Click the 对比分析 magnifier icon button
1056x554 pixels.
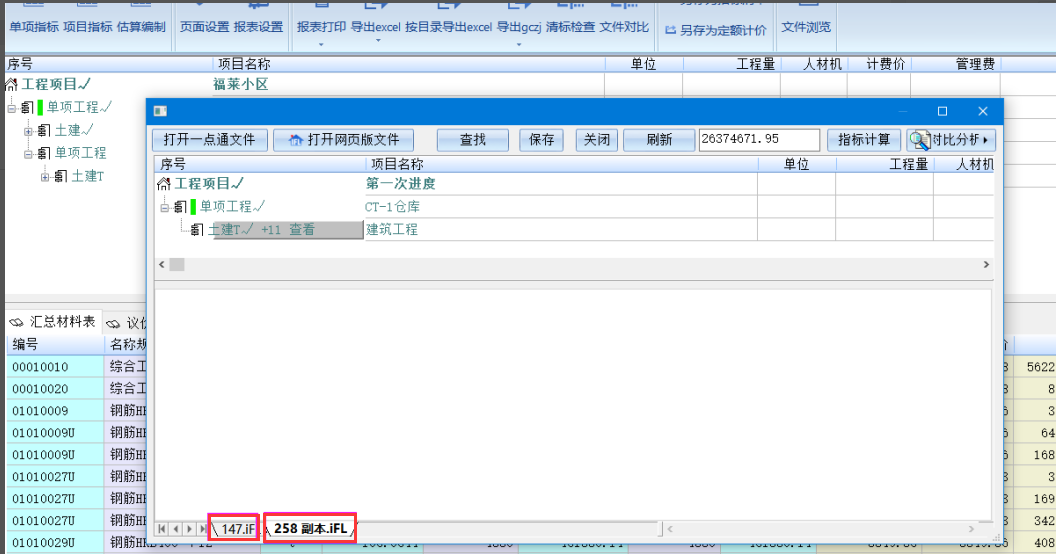coord(919,140)
